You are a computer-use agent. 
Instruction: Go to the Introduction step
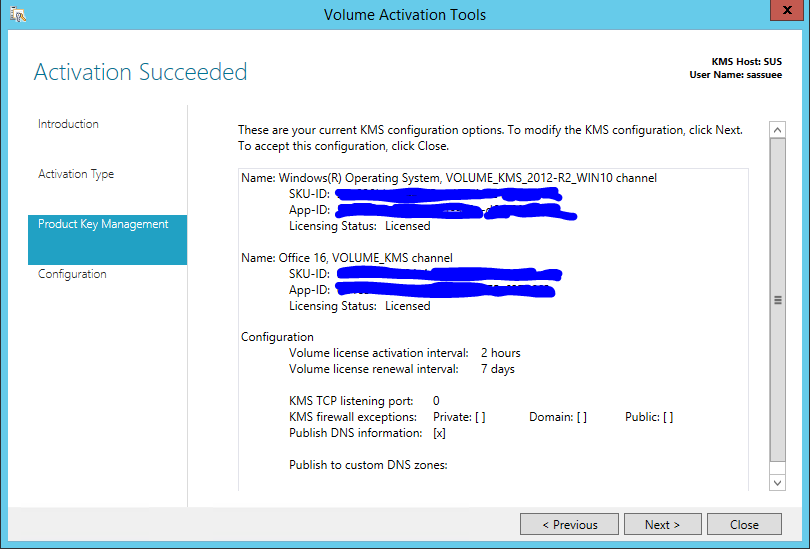[68, 124]
